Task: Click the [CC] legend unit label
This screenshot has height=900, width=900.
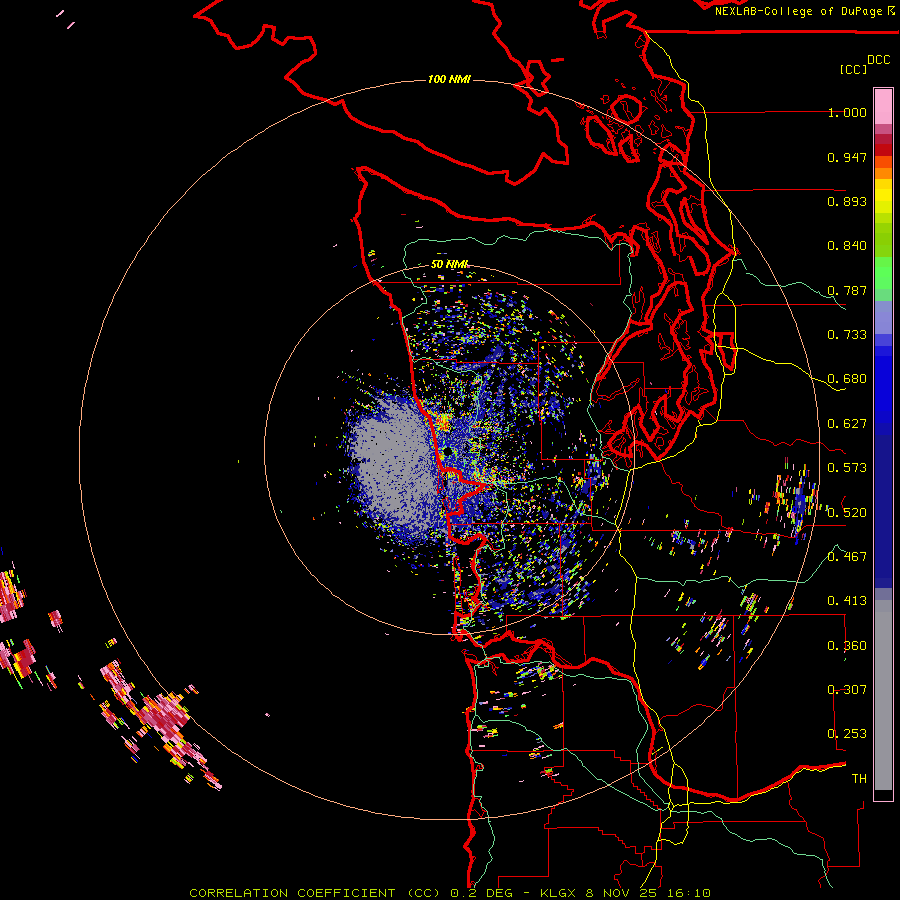Action: point(853,69)
